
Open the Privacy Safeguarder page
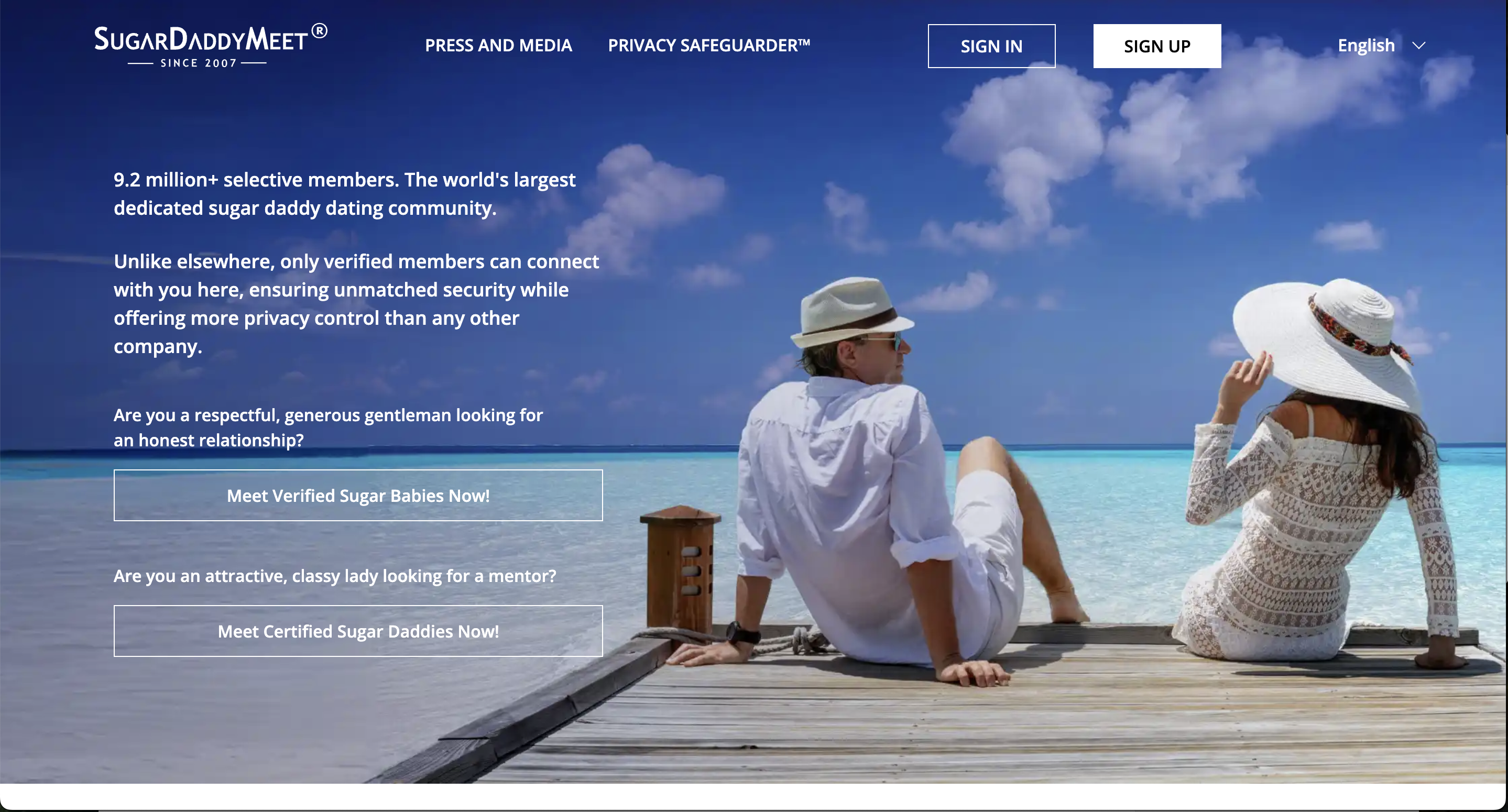(709, 45)
